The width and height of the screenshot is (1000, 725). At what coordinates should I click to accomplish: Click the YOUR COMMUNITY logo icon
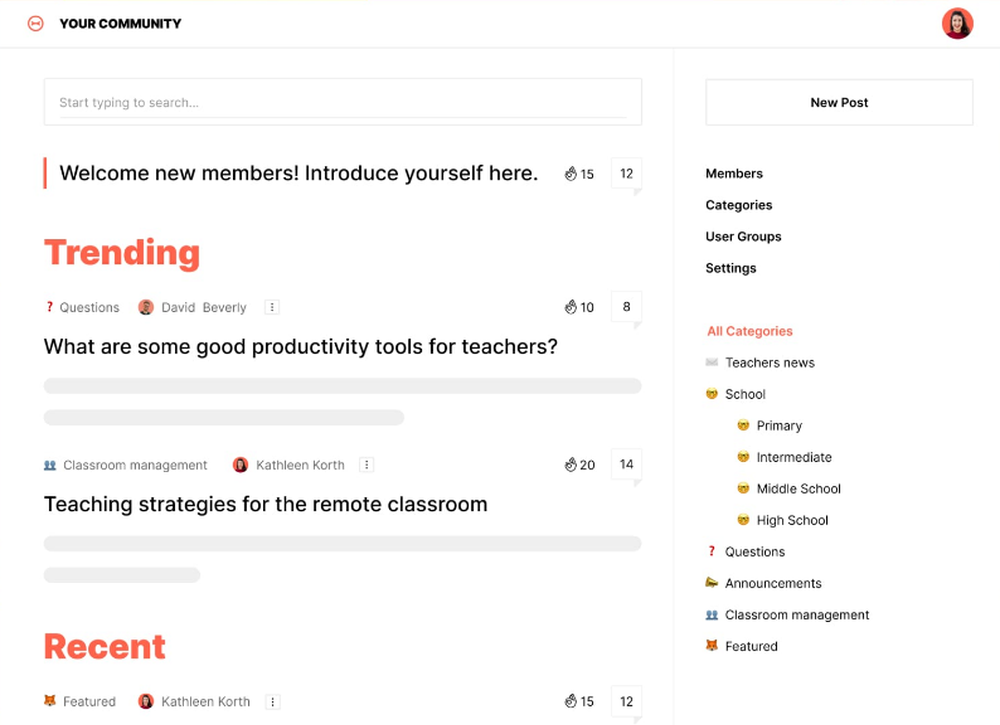(x=36, y=22)
